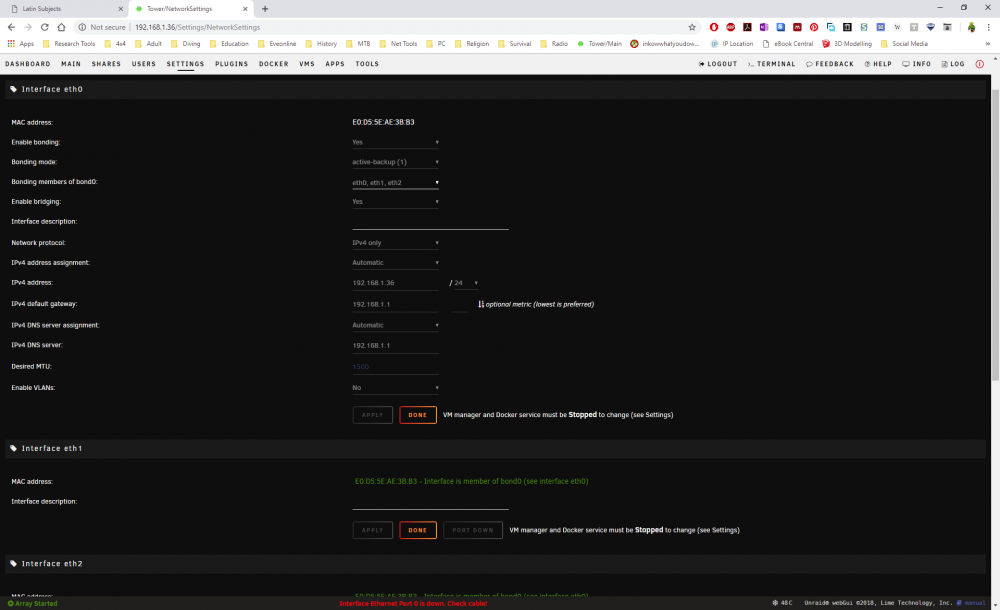Click the page vertical scrollbar
The width and height of the screenshot is (1000, 610).
(996, 235)
